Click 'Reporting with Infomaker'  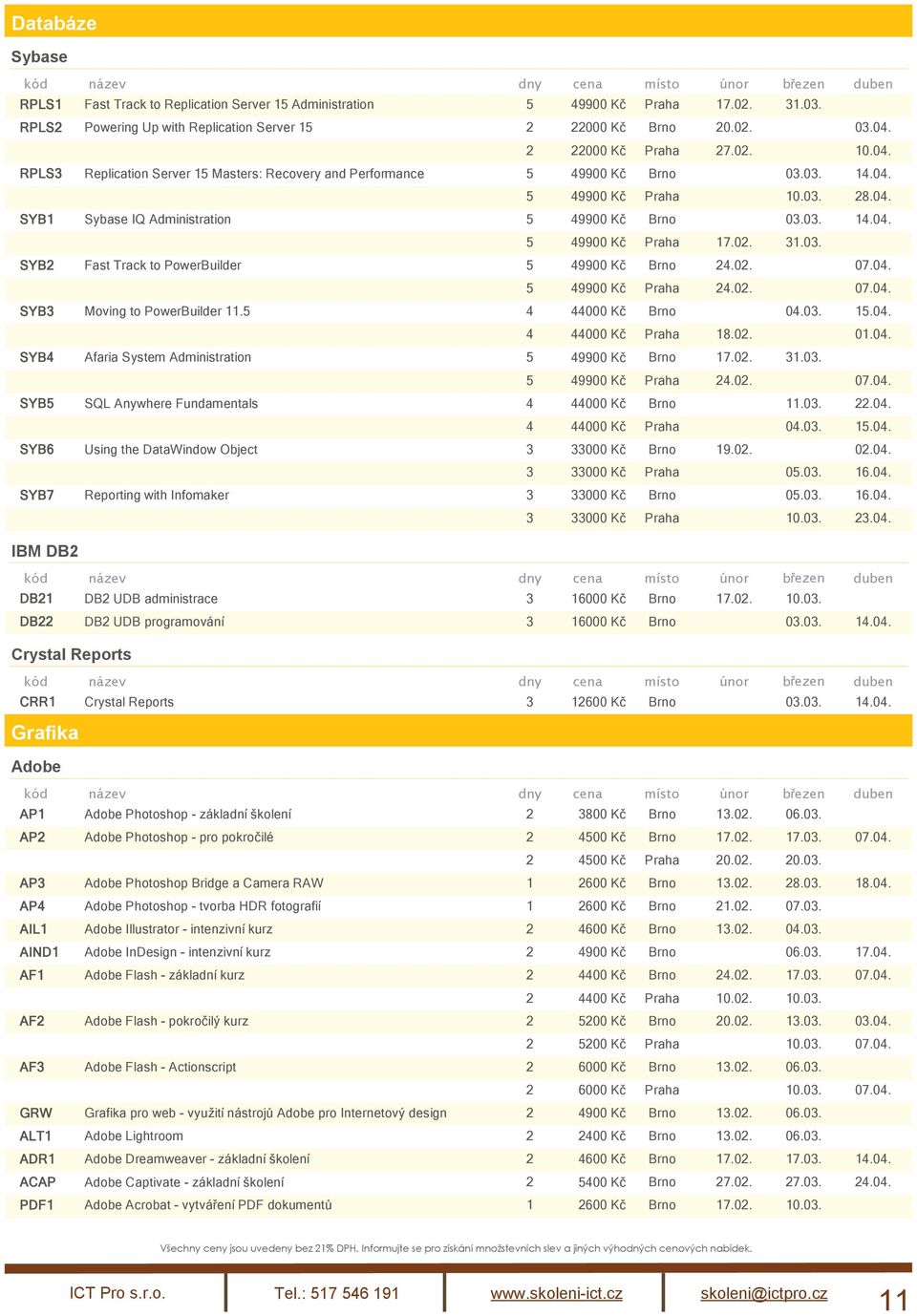tap(157, 495)
